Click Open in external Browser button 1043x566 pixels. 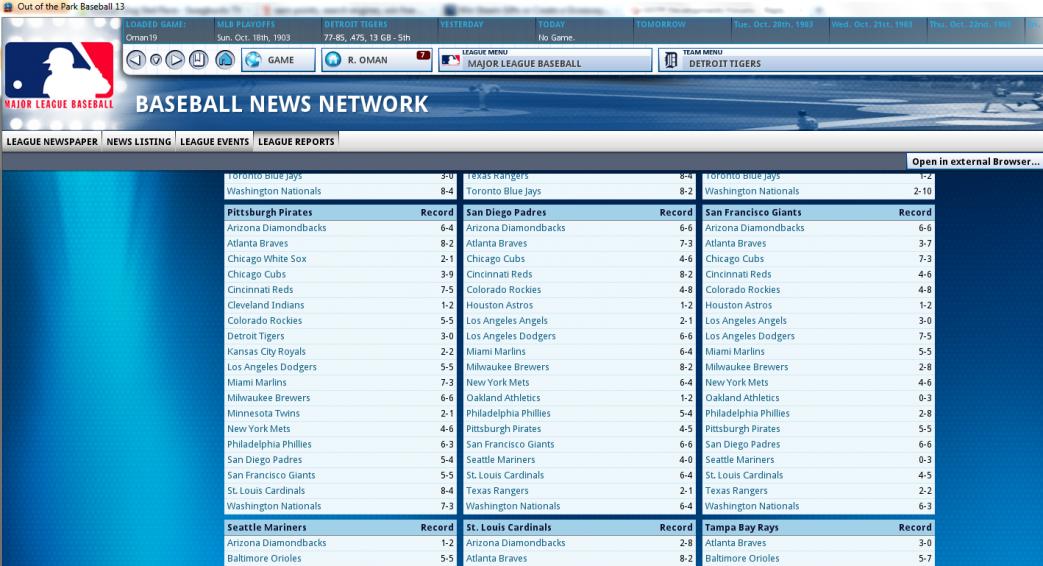[974, 162]
